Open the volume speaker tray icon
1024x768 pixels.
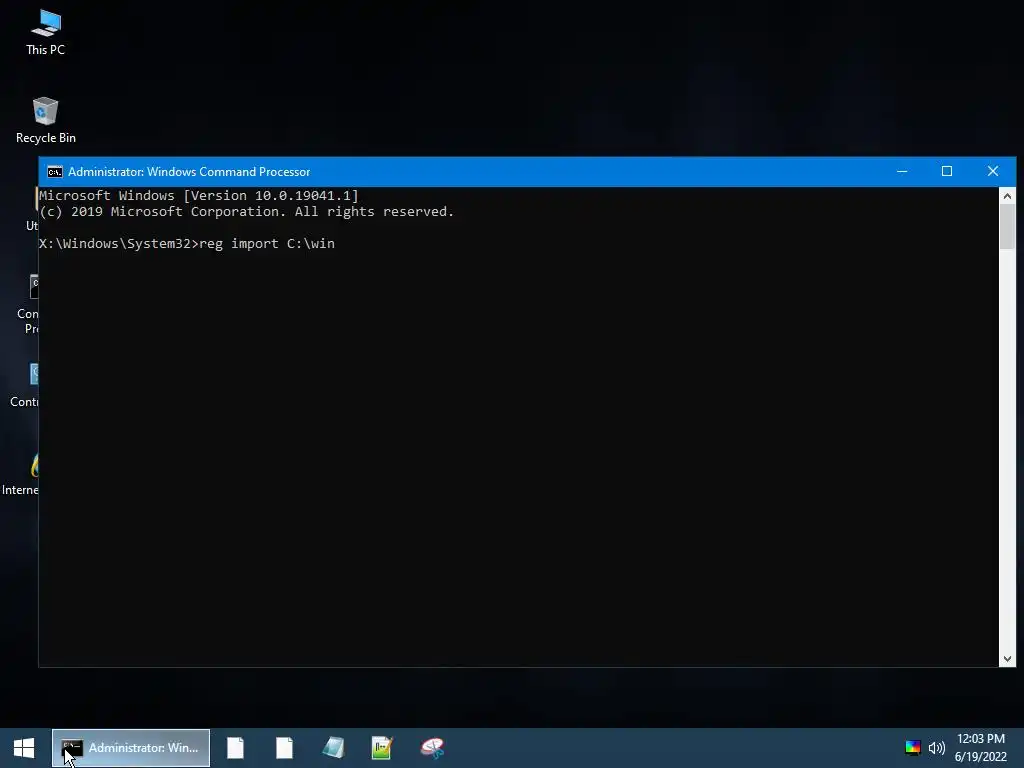tap(936, 748)
